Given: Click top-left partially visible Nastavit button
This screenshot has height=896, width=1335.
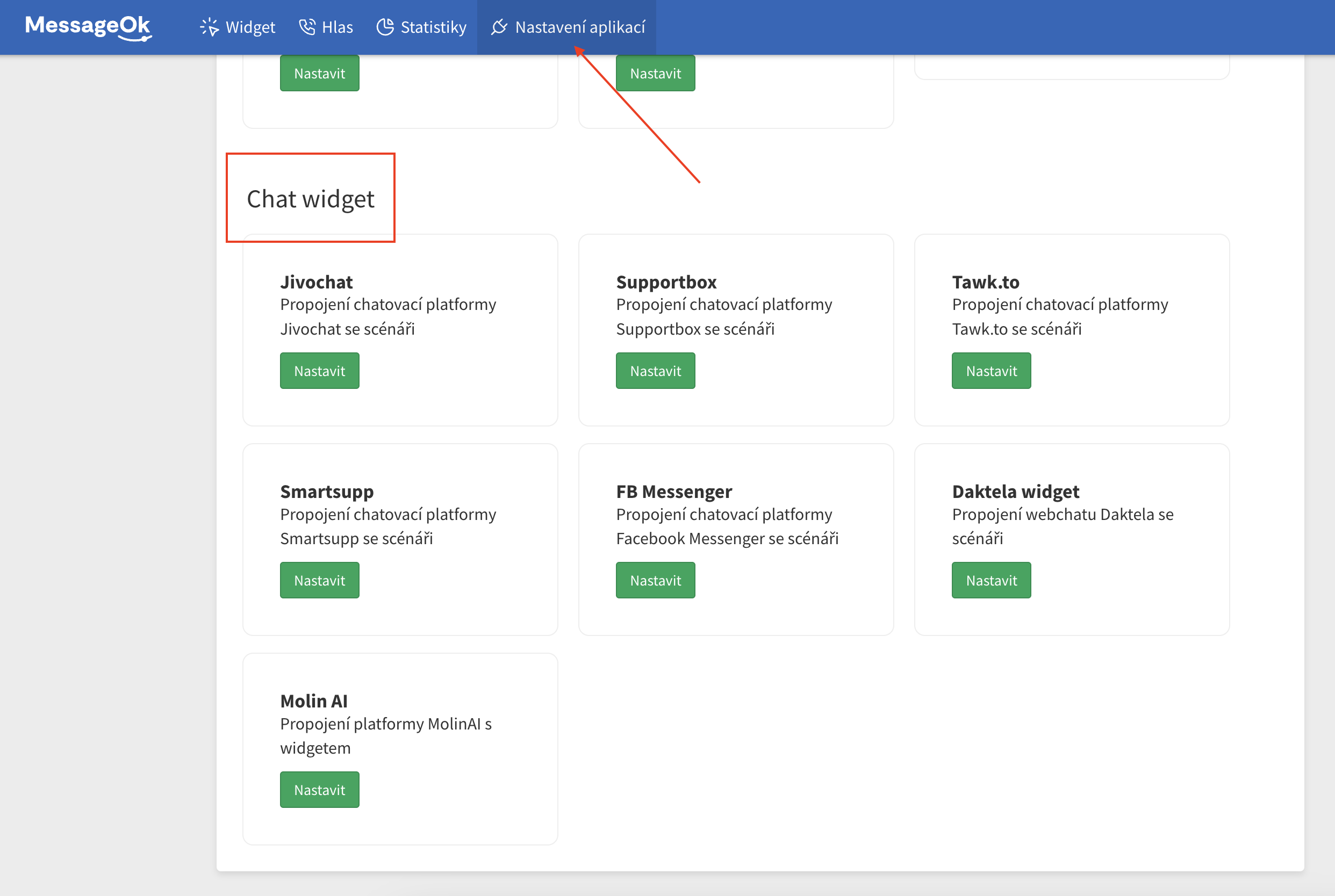Looking at the screenshot, I should click(x=319, y=73).
